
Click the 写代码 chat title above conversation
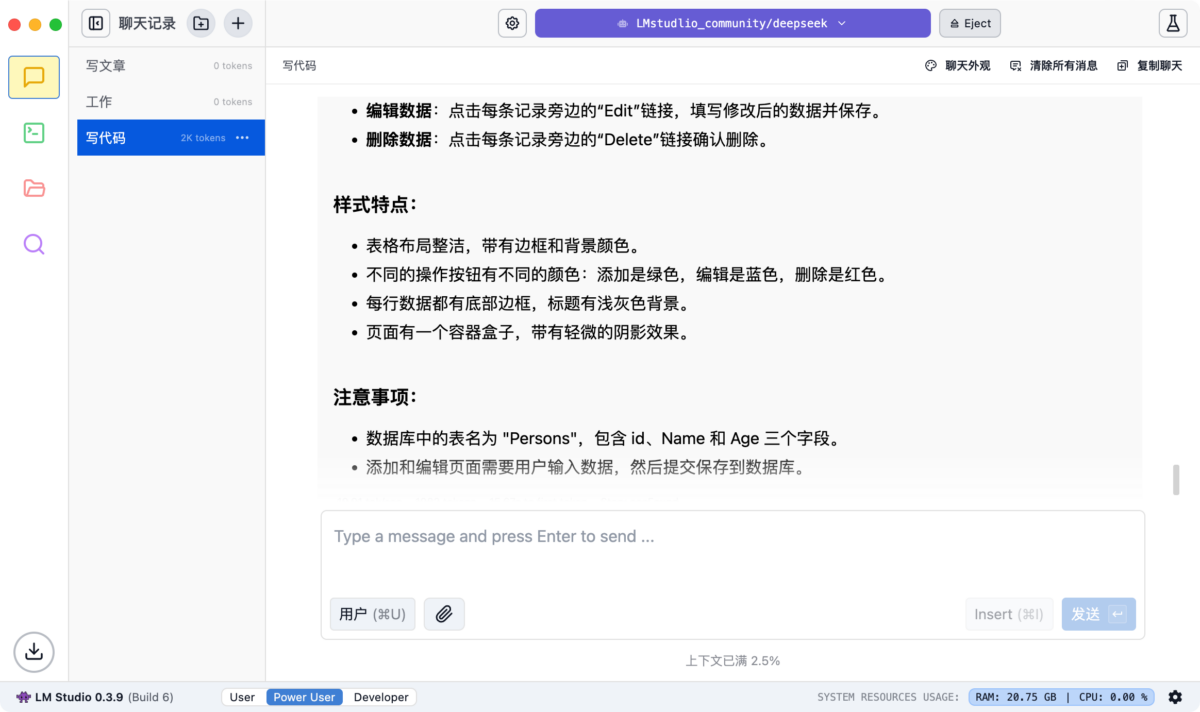point(299,65)
